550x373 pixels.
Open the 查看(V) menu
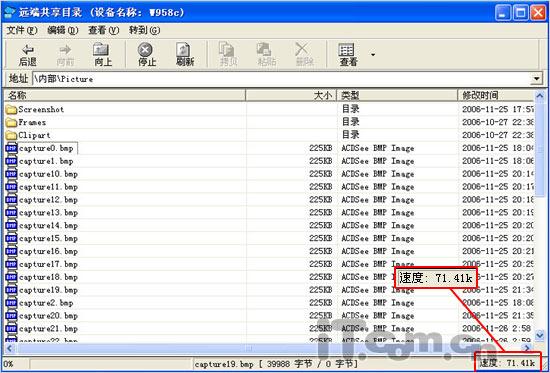coord(103,31)
